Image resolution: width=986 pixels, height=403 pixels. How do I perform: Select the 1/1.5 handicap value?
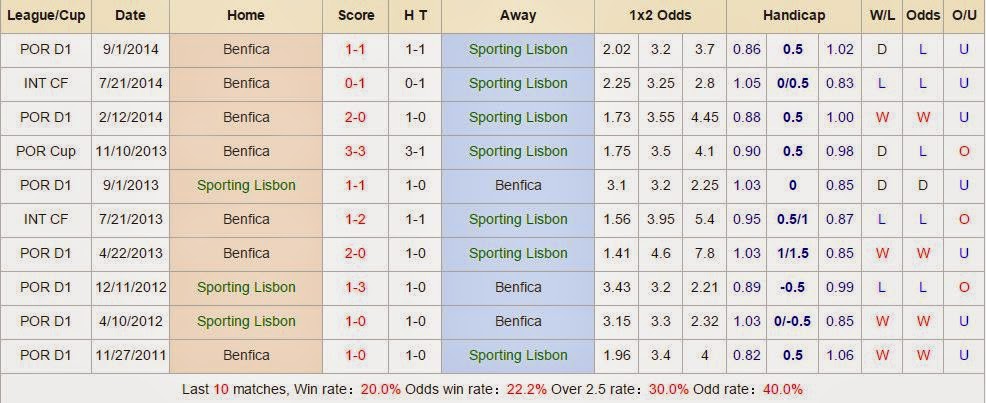click(x=793, y=253)
